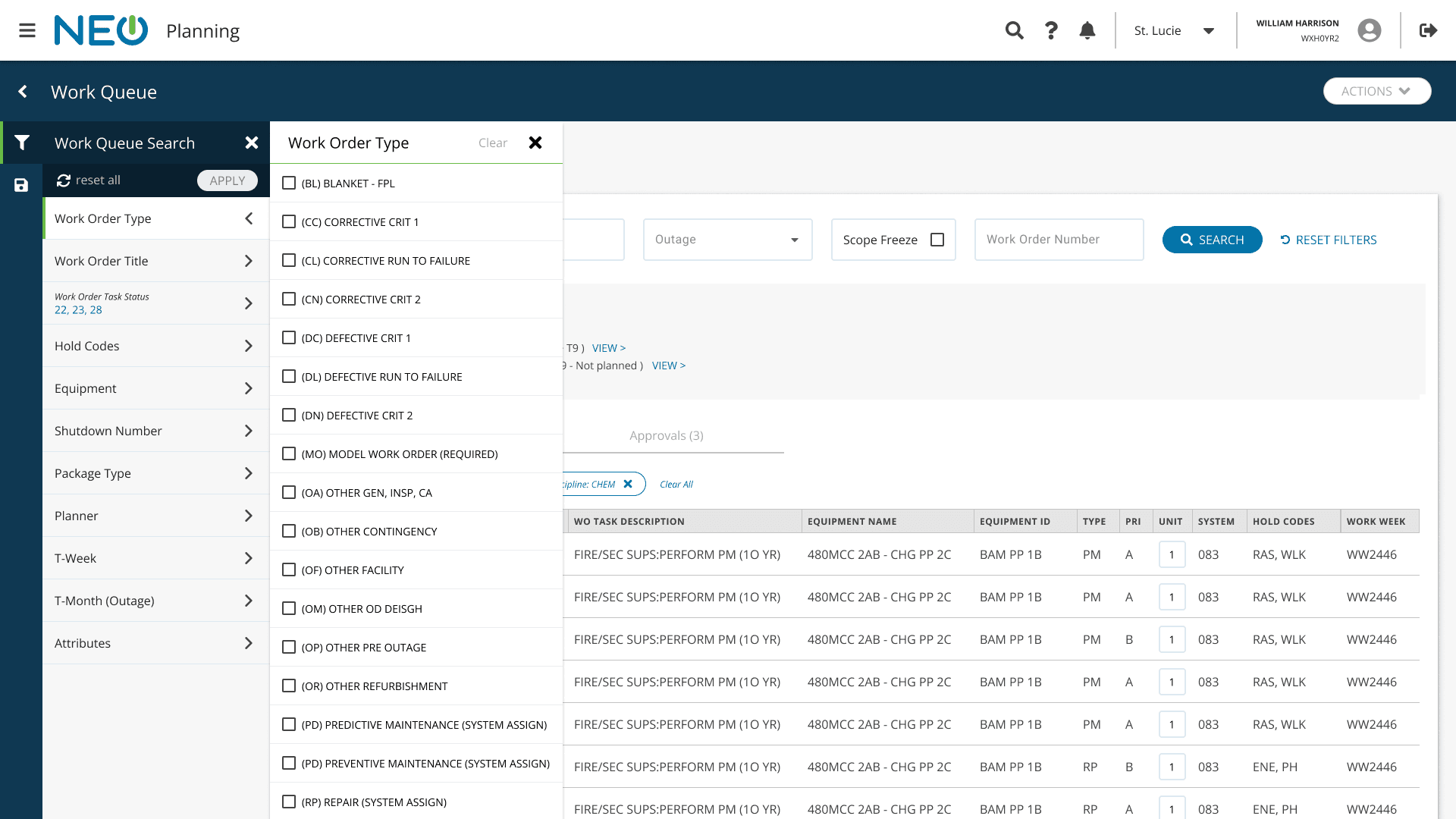Click the Work Order Number input field

click(1059, 240)
